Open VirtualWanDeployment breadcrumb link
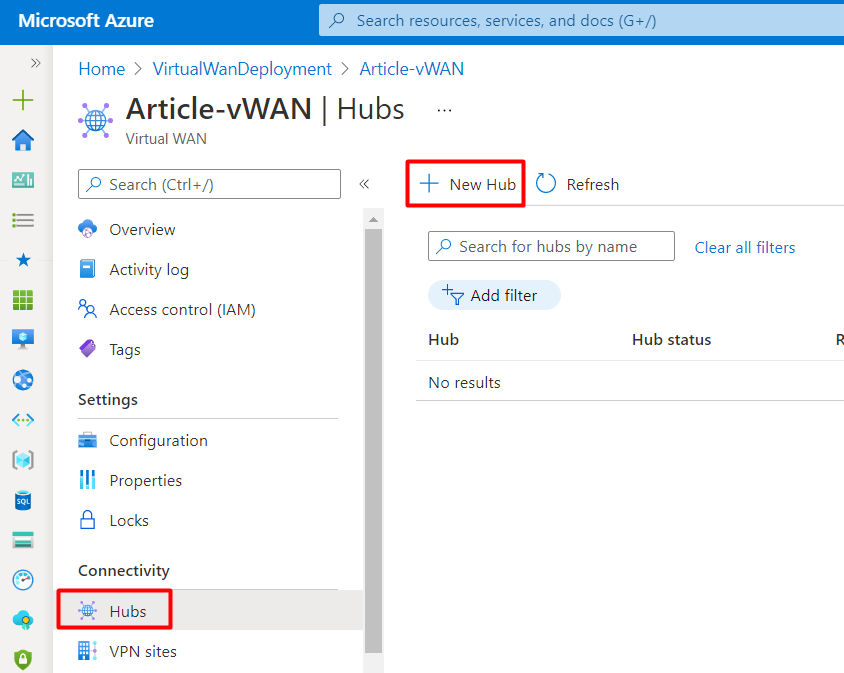Viewport: 844px width, 673px height. pyautogui.click(x=242, y=69)
